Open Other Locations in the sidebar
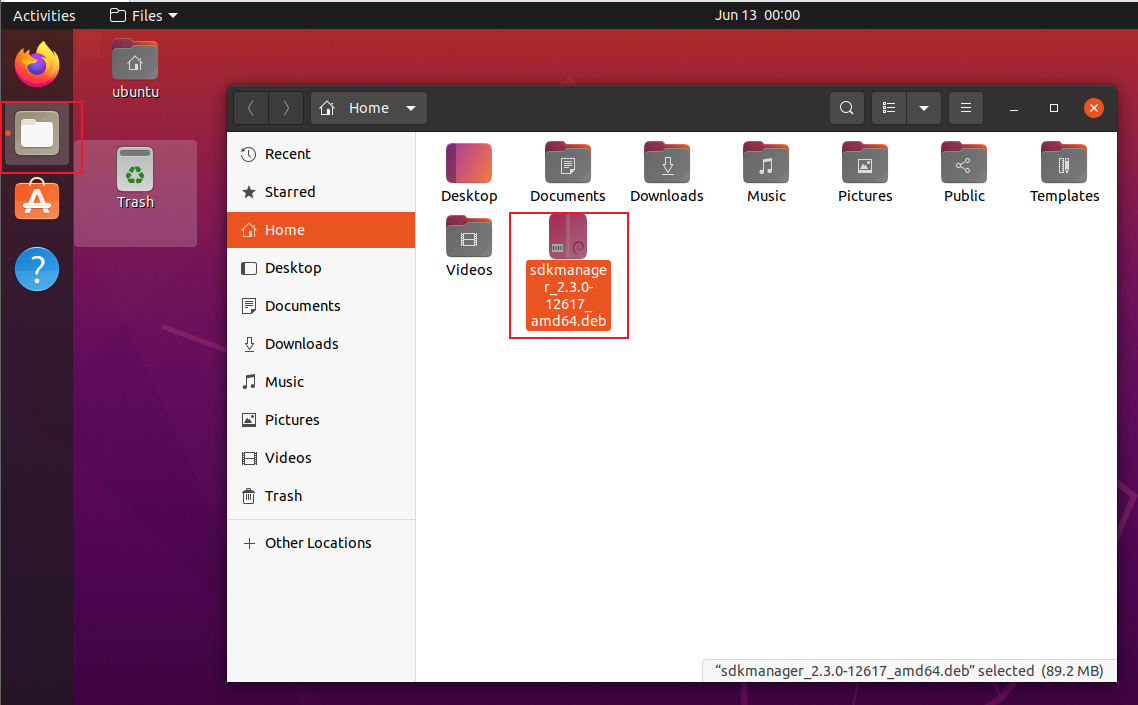Image resolution: width=1138 pixels, height=705 pixels. tap(321, 543)
